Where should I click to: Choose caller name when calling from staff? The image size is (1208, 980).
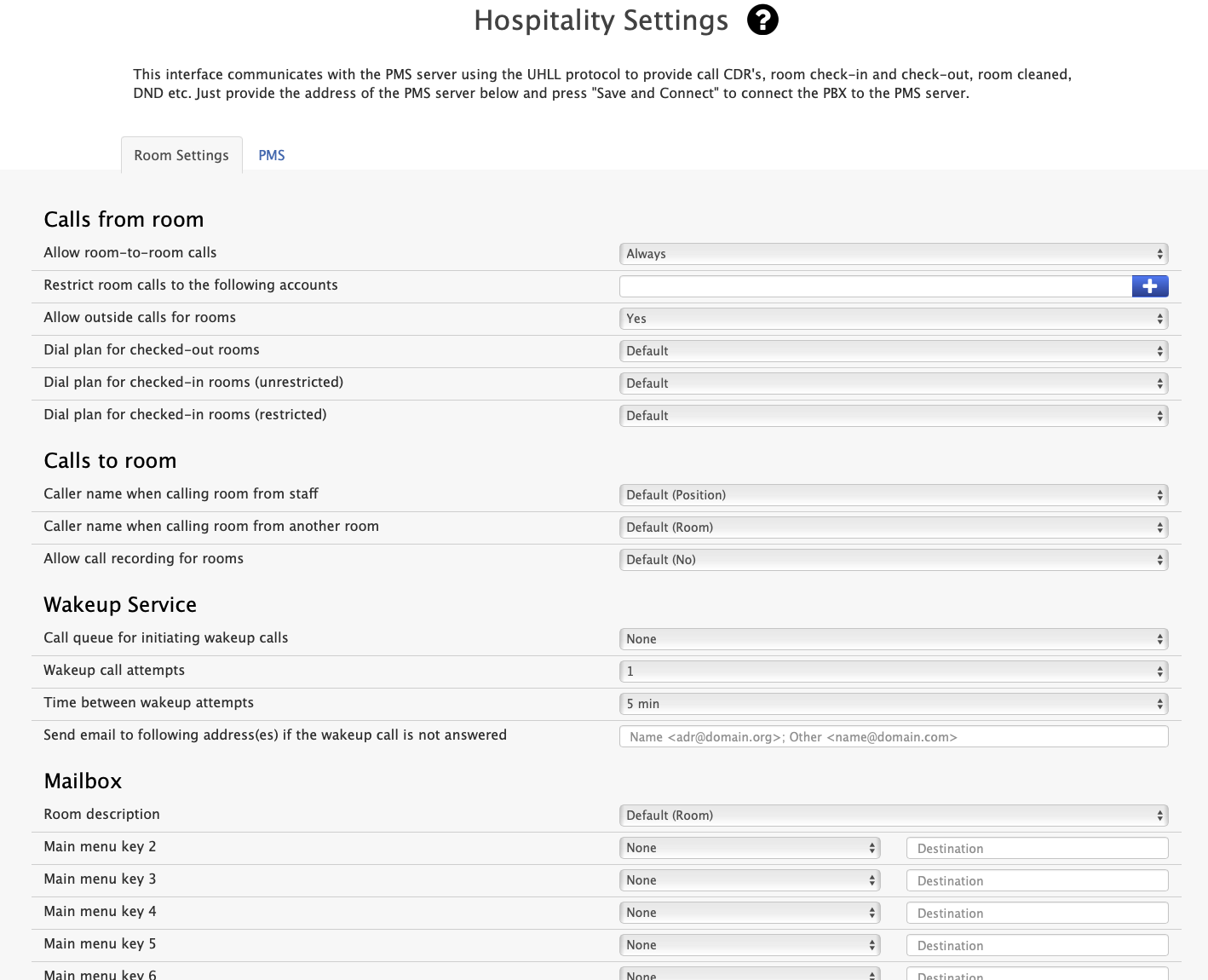click(893, 495)
